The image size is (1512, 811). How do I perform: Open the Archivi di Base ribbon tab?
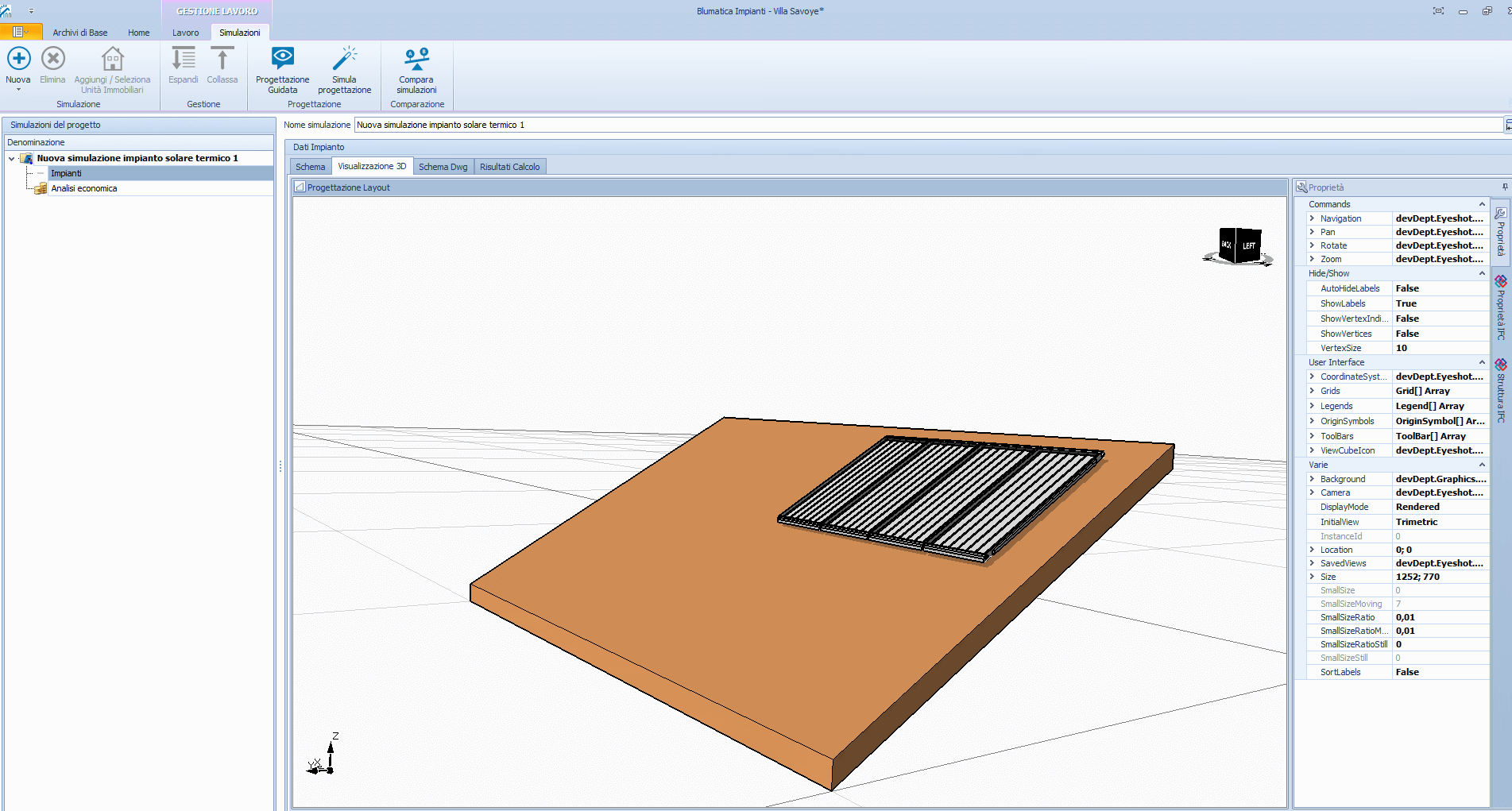pos(79,33)
